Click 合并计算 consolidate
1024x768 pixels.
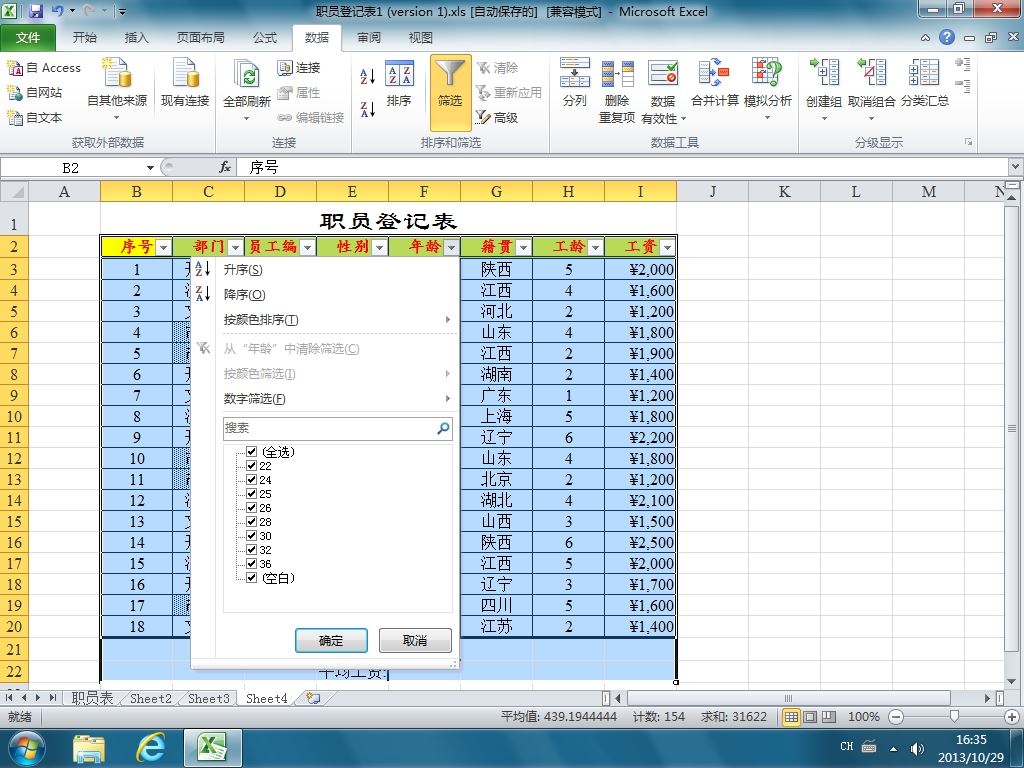714,83
